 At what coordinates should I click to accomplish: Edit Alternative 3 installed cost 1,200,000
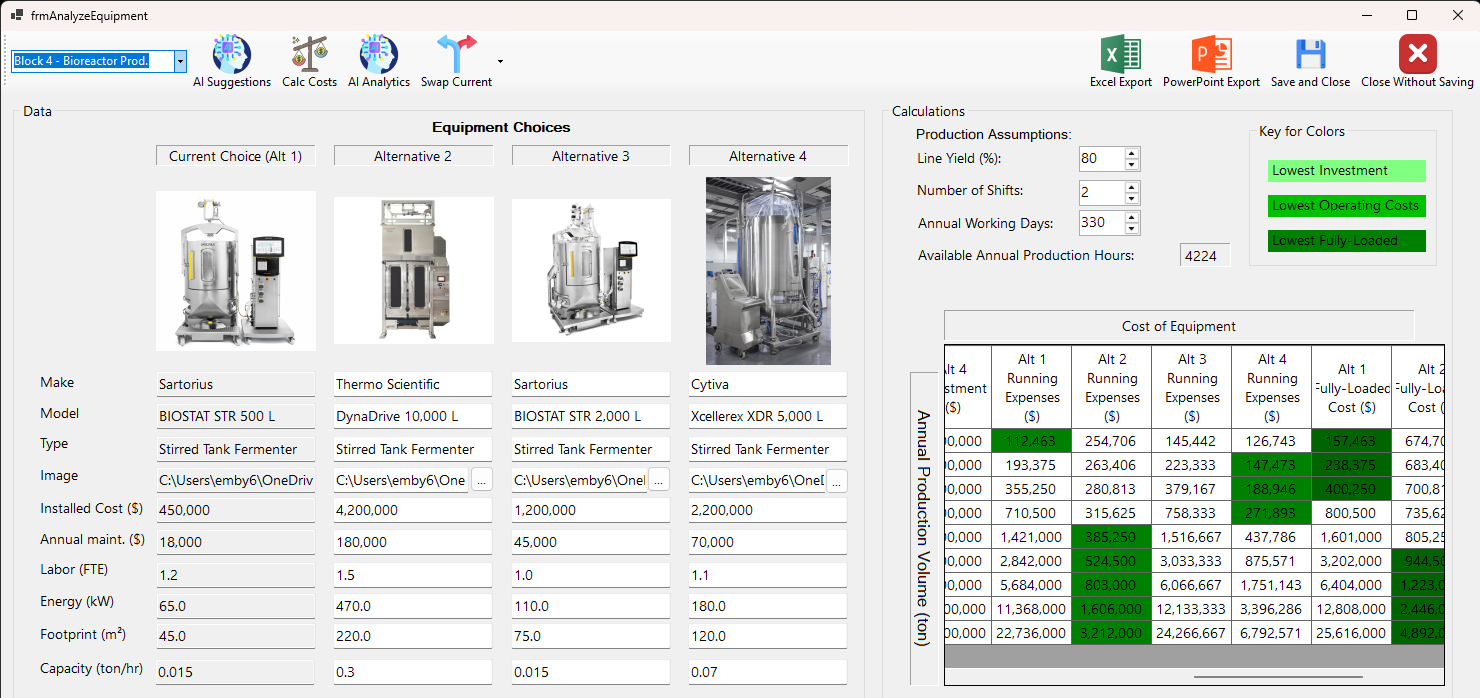(591, 510)
